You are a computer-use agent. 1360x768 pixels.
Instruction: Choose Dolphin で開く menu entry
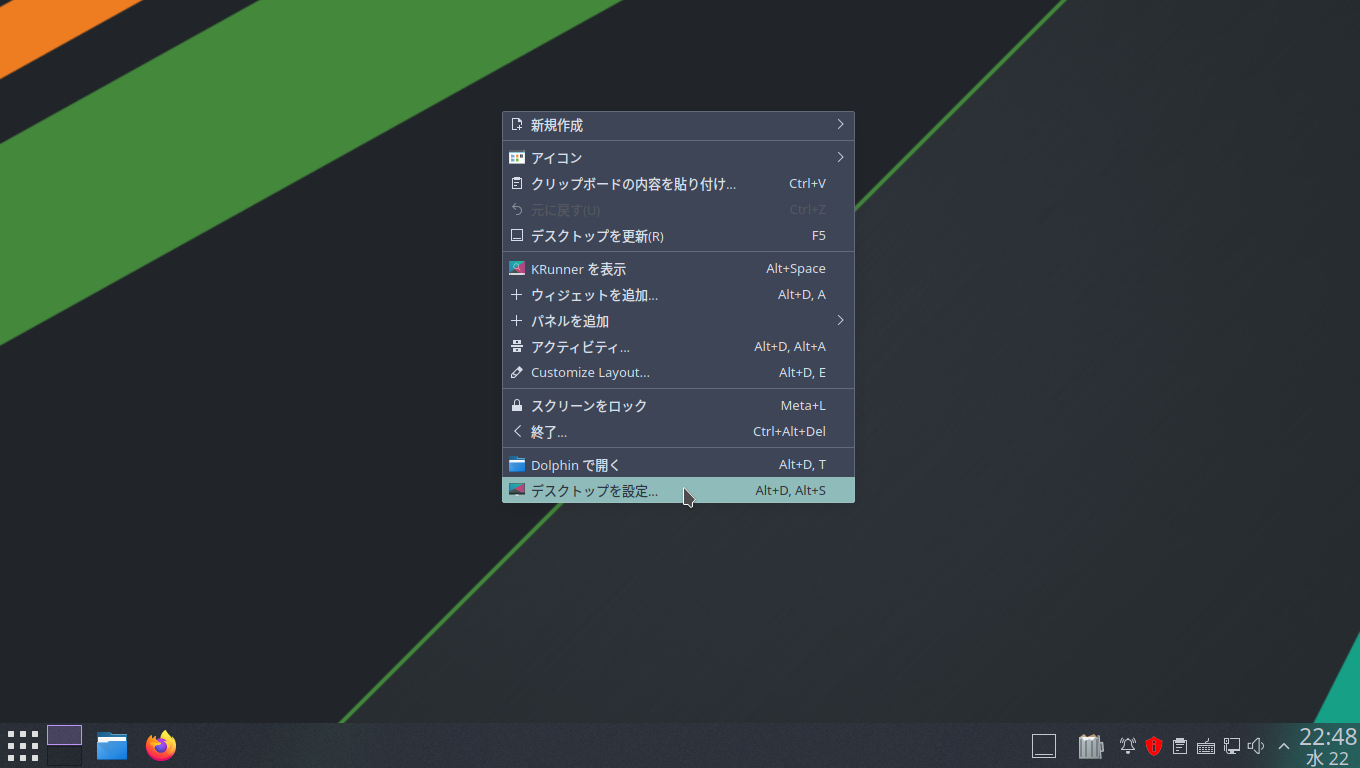[678, 465]
